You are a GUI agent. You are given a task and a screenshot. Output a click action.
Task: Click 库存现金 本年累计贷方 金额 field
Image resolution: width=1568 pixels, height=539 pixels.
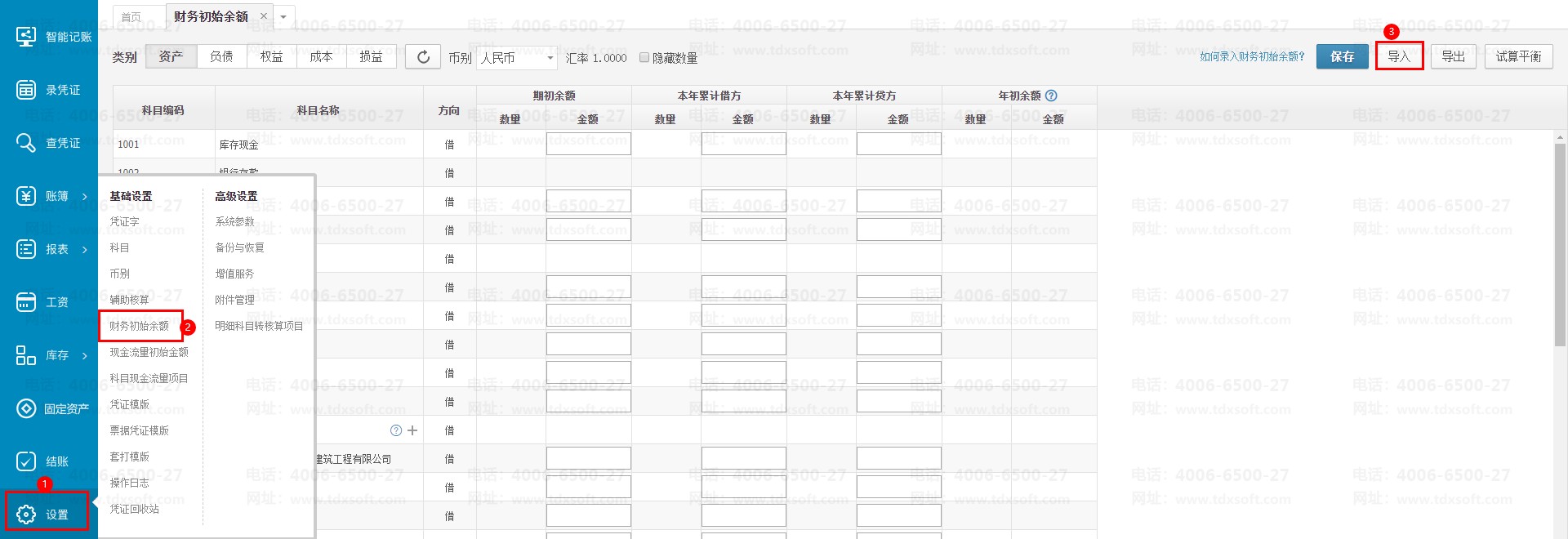[898, 144]
